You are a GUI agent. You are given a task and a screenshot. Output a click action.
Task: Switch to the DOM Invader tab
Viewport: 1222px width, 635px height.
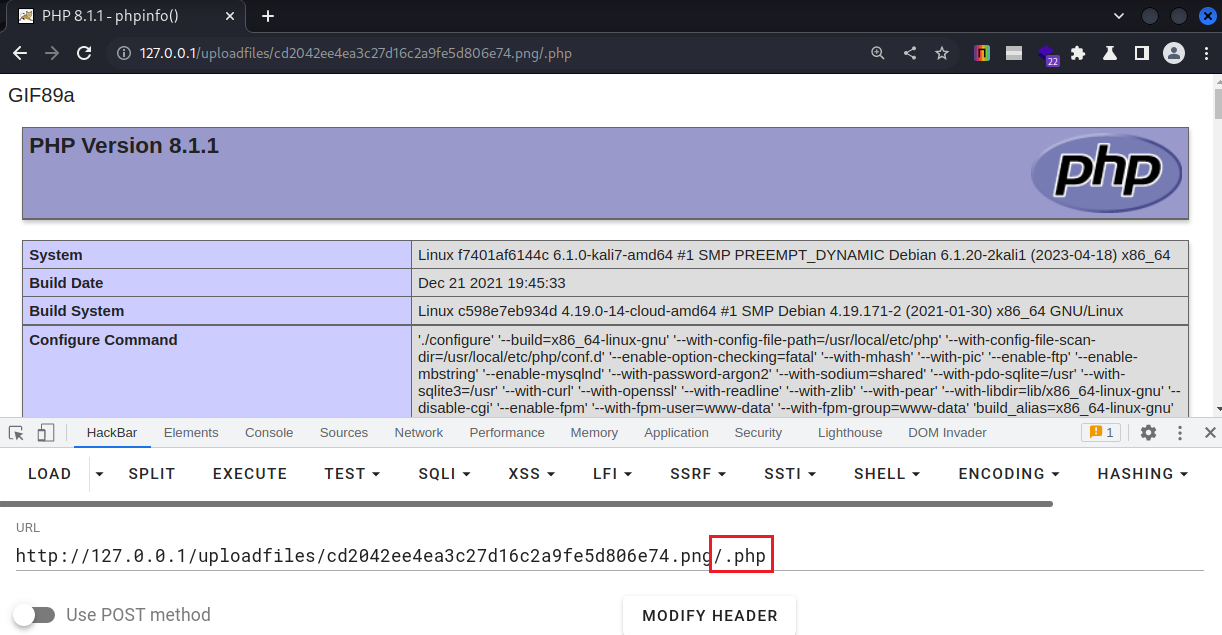(x=947, y=433)
